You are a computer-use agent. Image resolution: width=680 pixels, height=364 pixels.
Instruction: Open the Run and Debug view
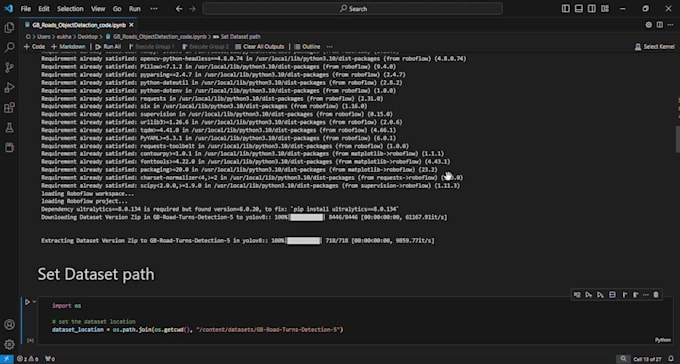pyautogui.click(x=9, y=88)
